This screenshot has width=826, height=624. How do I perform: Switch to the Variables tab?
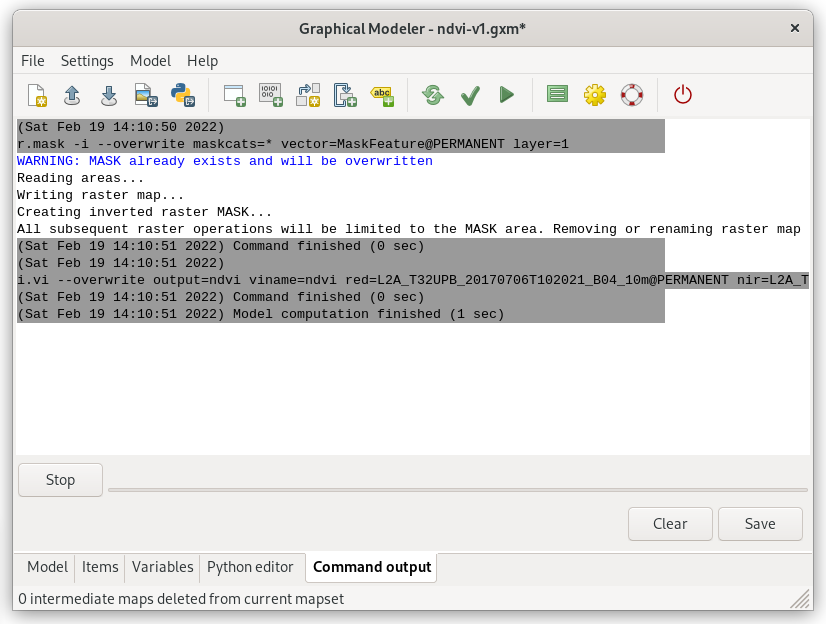[162, 567]
